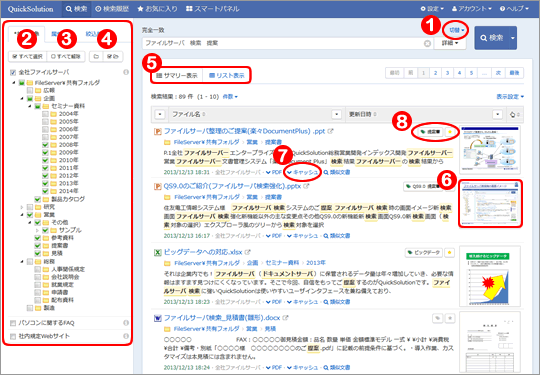Open the thumbnail of the 見積書(雛形).docx result
The image size is (540, 375).
point(490,342)
